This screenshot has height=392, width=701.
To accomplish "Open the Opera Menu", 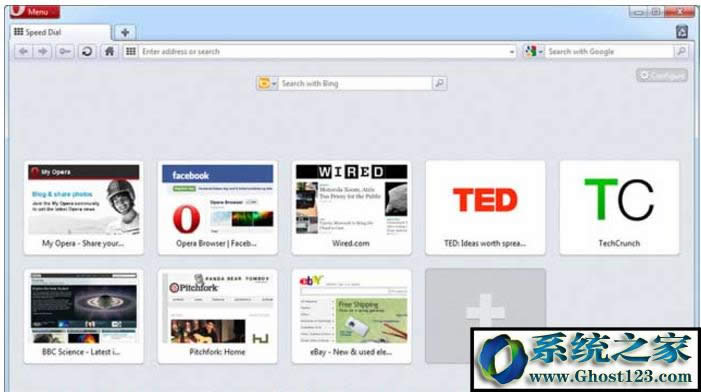I will 35,12.
